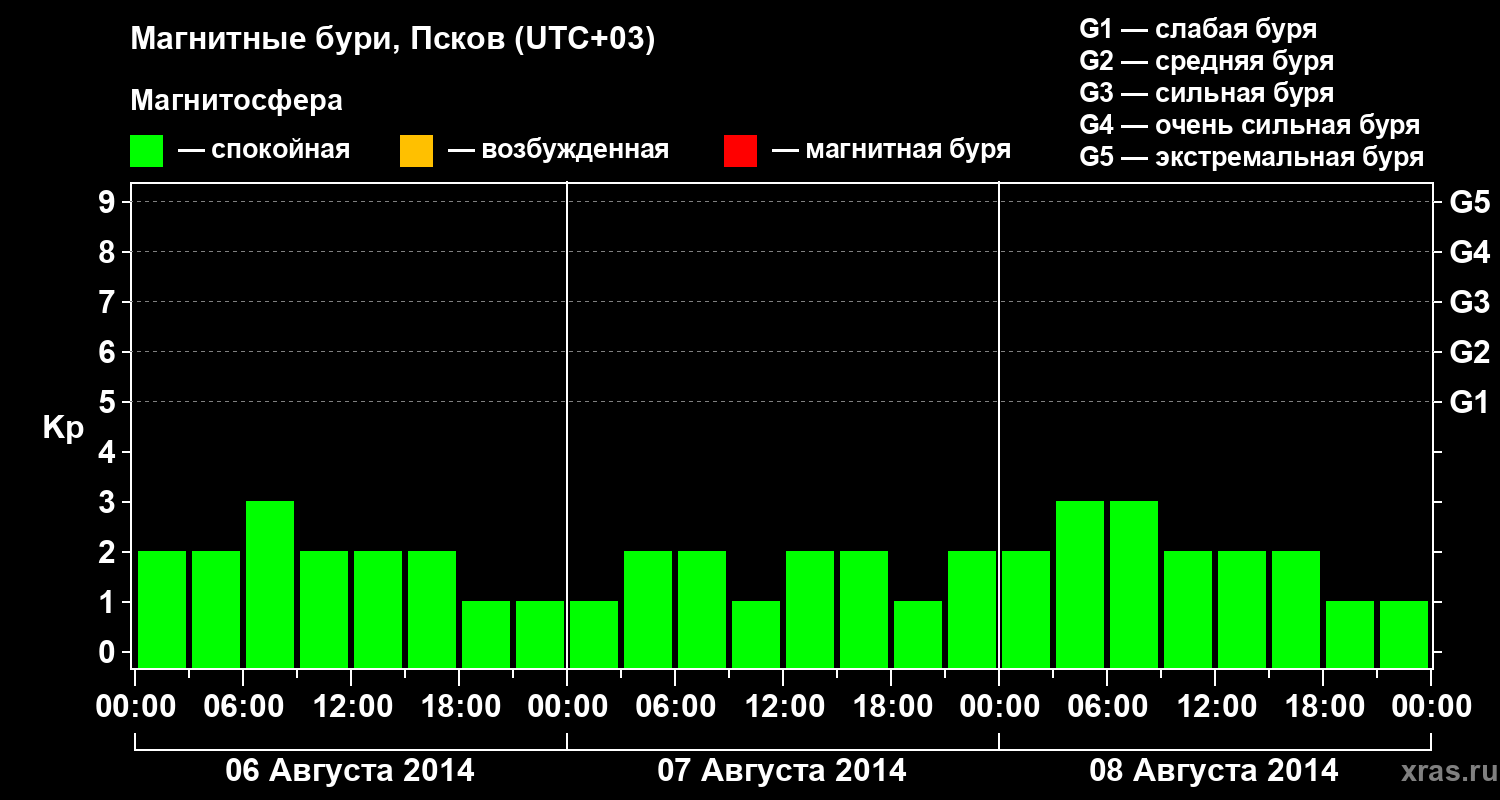Click the orange 'возбужденная' legend swatch

pyautogui.click(x=416, y=151)
